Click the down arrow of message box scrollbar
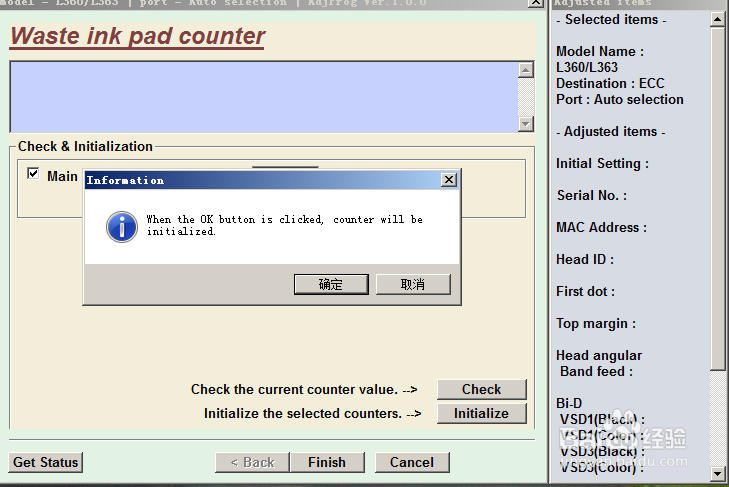Viewport: 729px width, 487px height. (526, 124)
